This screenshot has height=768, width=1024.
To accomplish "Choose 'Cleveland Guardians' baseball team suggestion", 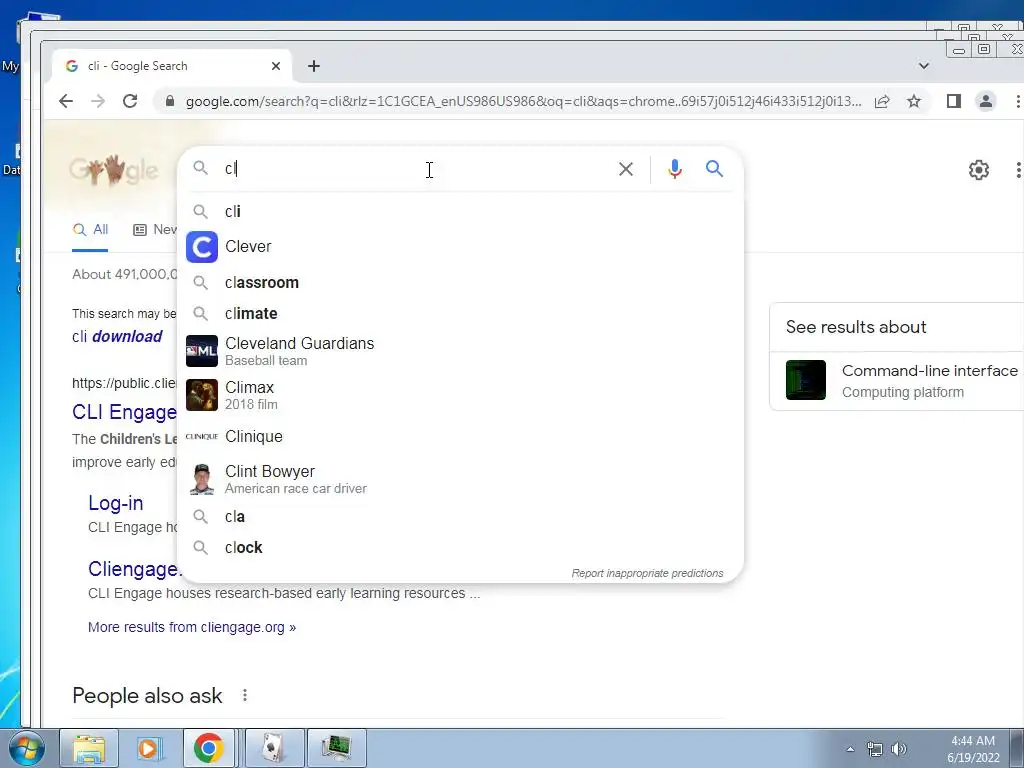I will (460, 351).
